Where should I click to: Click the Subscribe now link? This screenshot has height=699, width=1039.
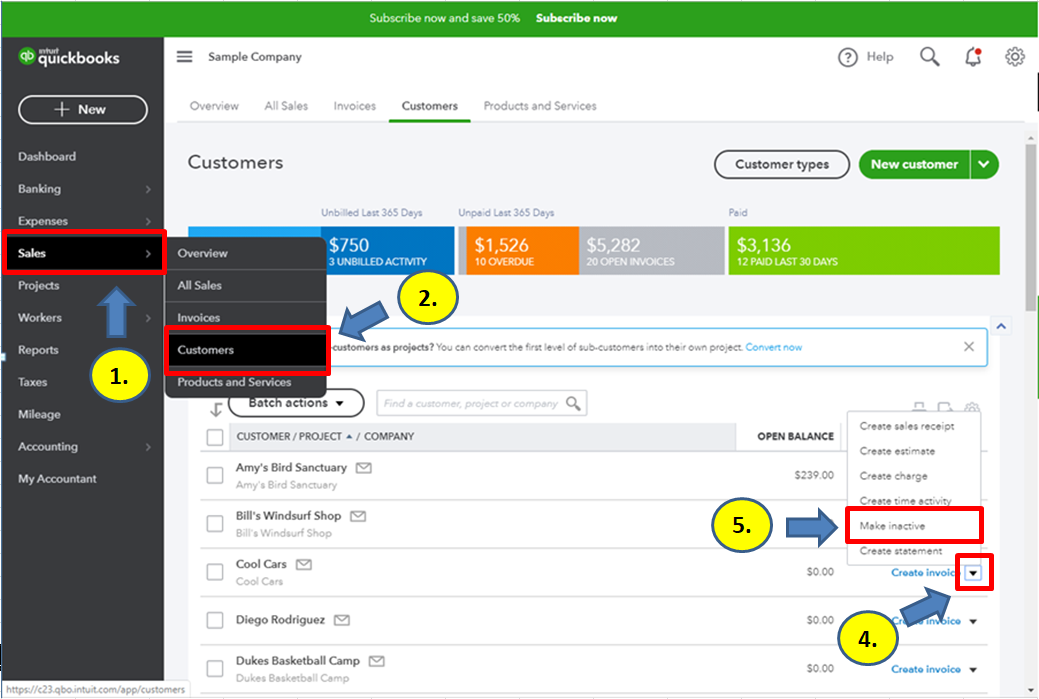(x=576, y=19)
